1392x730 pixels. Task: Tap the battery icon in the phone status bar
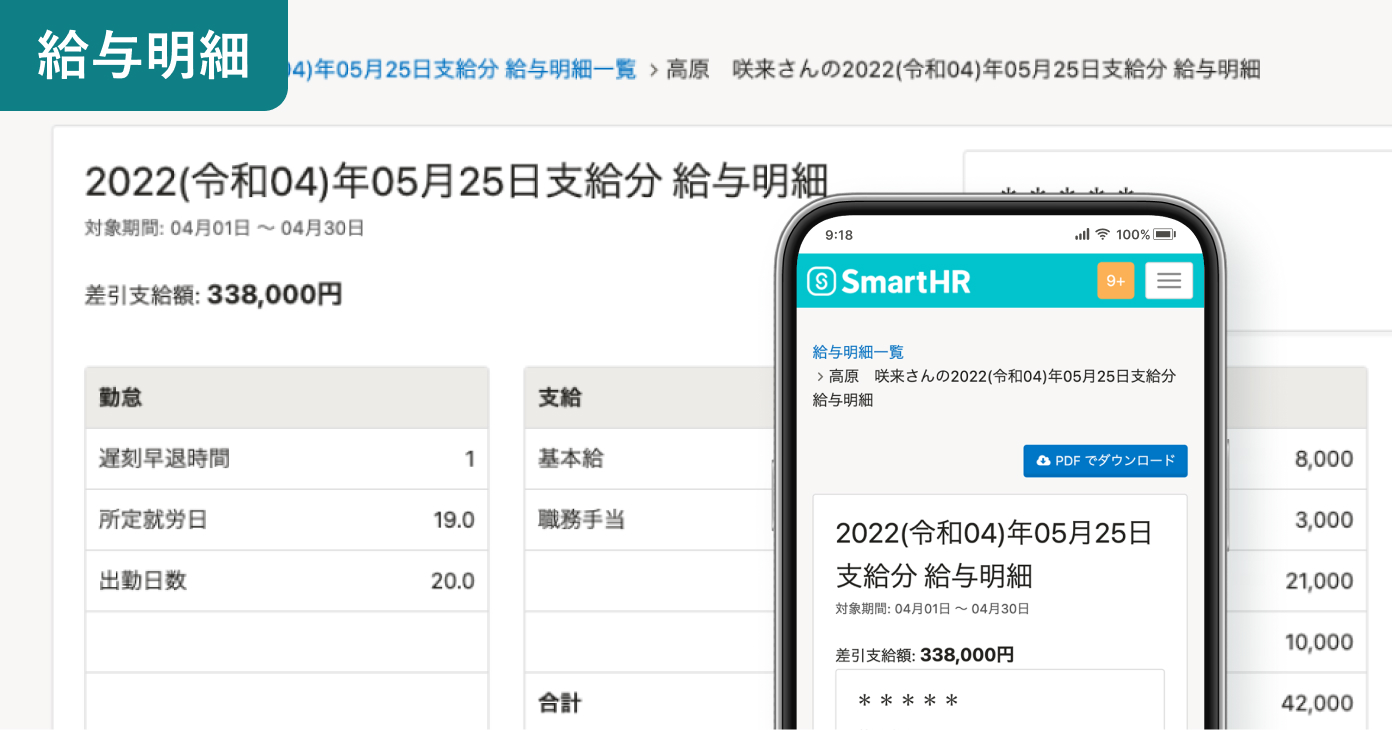click(1164, 234)
